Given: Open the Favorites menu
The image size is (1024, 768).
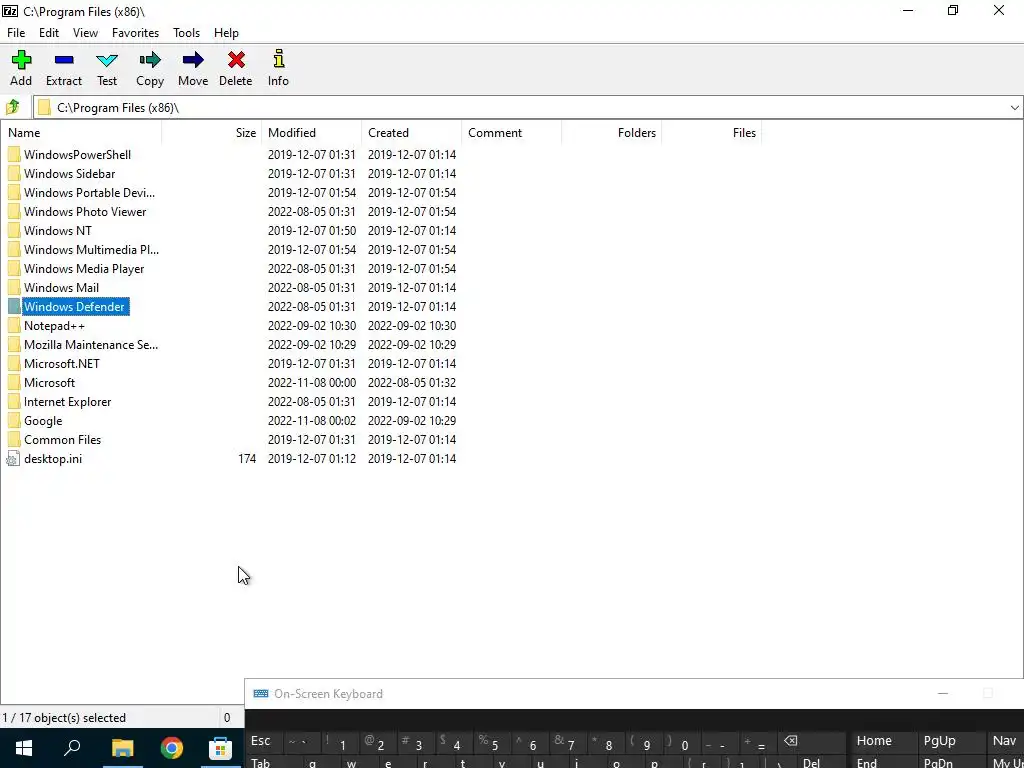Looking at the screenshot, I should [x=135, y=33].
